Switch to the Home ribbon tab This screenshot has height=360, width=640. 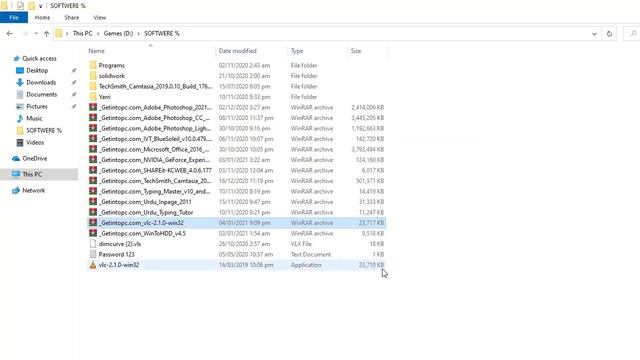(42, 18)
